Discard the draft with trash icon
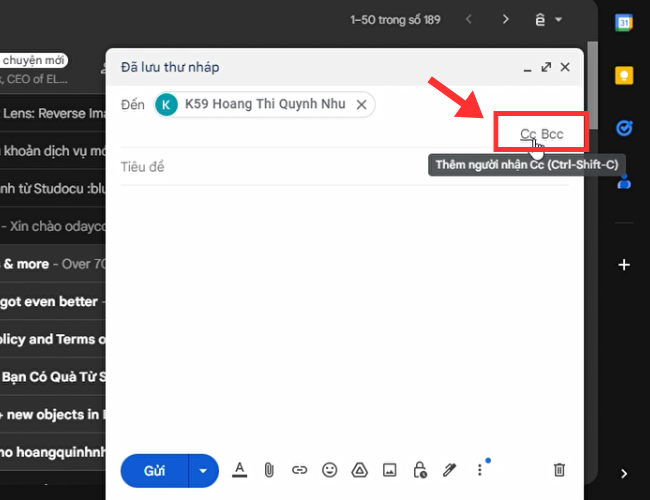Image resolution: width=650 pixels, height=500 pixels. pos(560,469)
